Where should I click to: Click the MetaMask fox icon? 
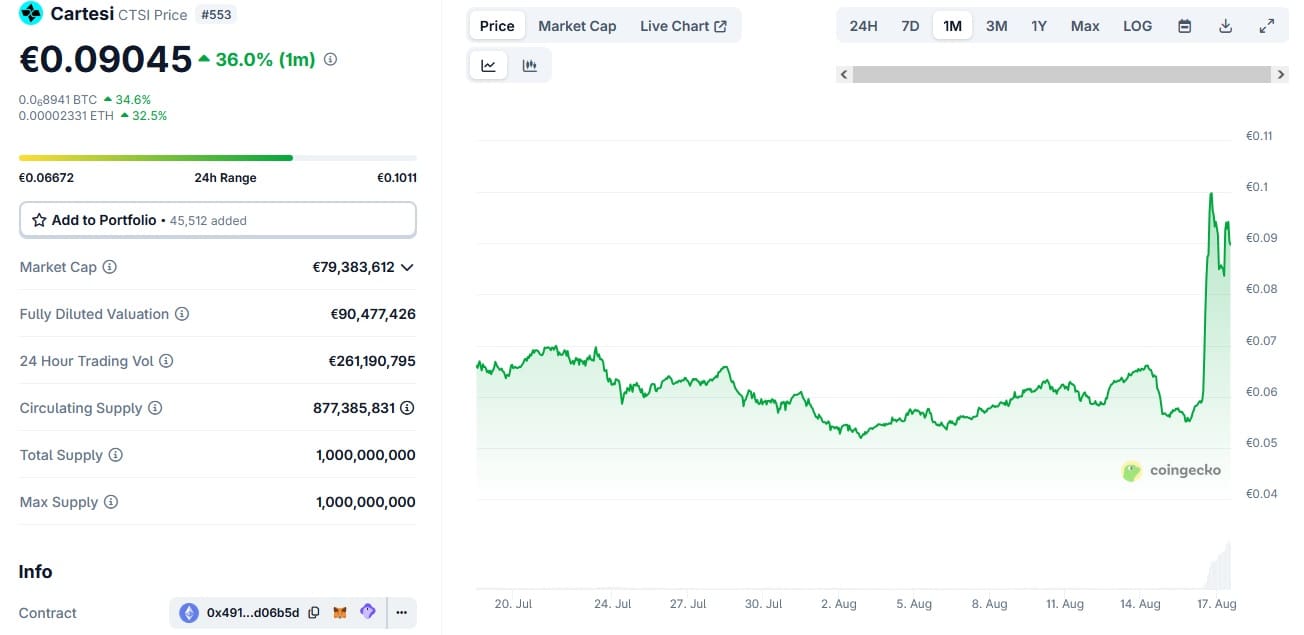click(340, 612)
